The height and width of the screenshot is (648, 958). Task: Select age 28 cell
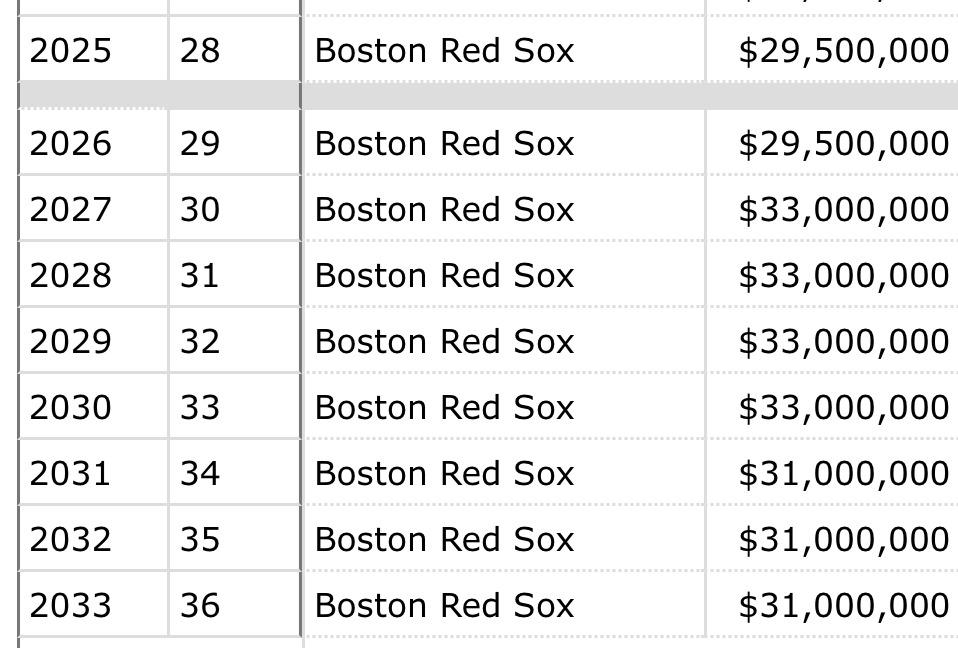pos(235,49)
